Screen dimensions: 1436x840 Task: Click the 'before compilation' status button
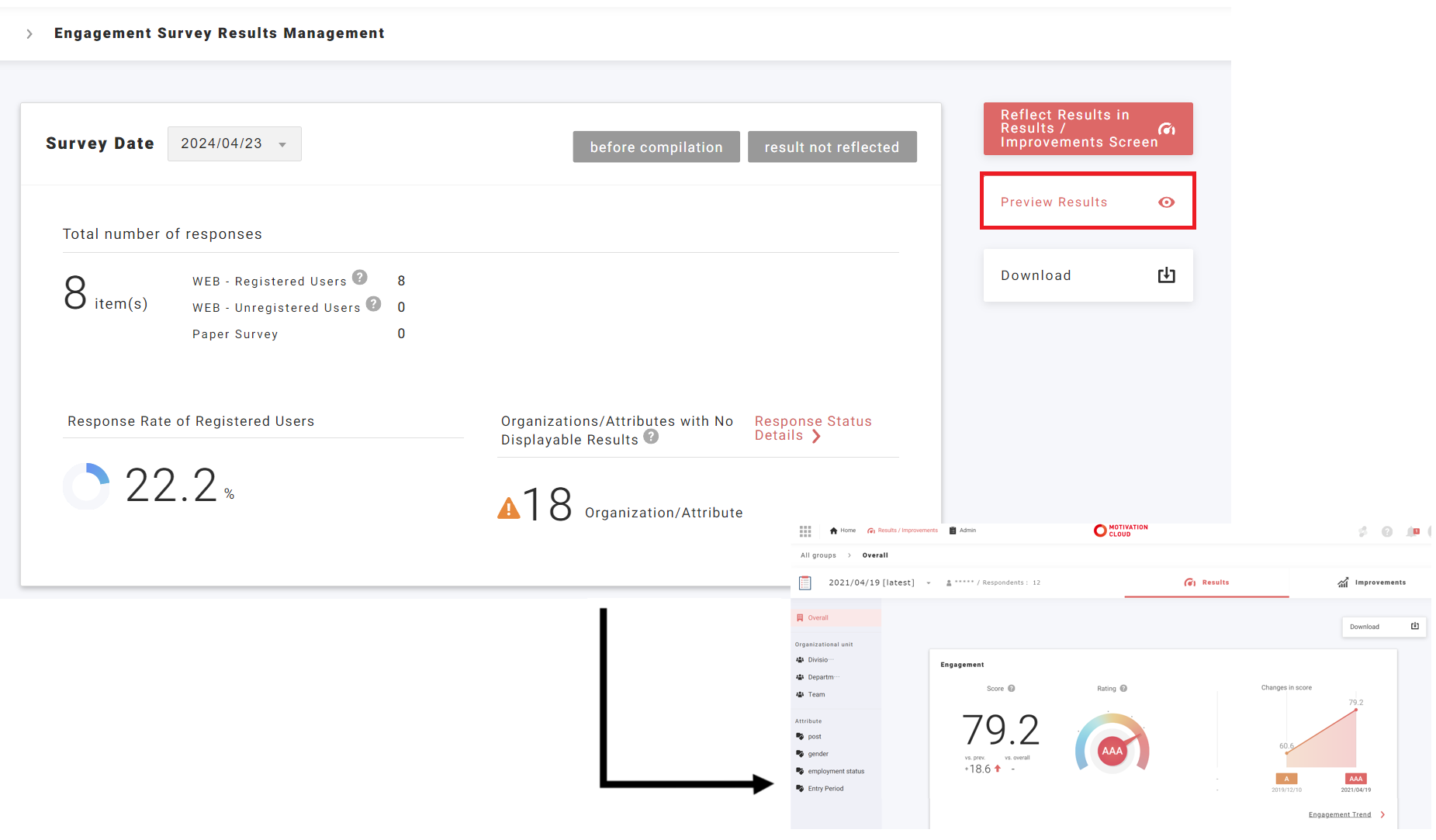656,147
